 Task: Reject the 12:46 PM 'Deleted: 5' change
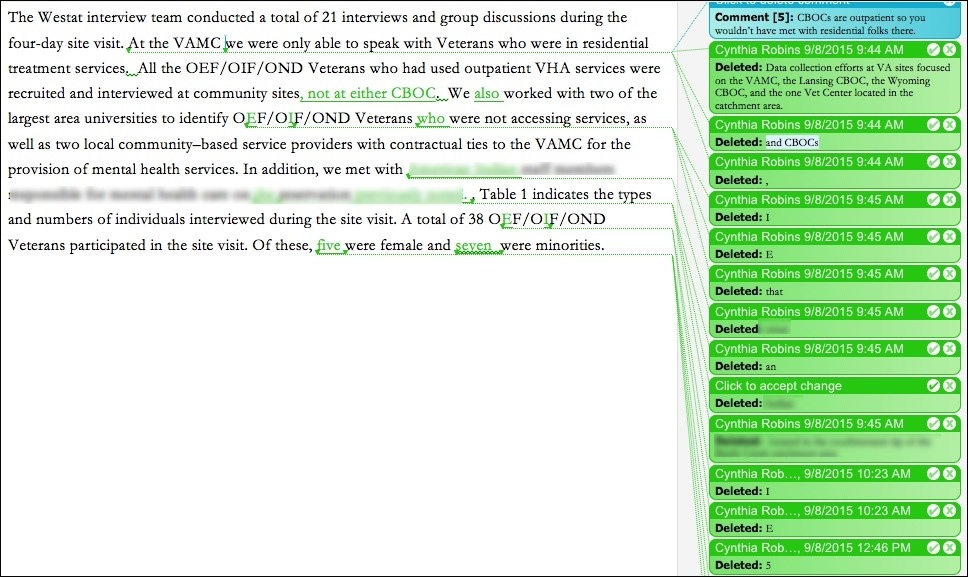948,548
